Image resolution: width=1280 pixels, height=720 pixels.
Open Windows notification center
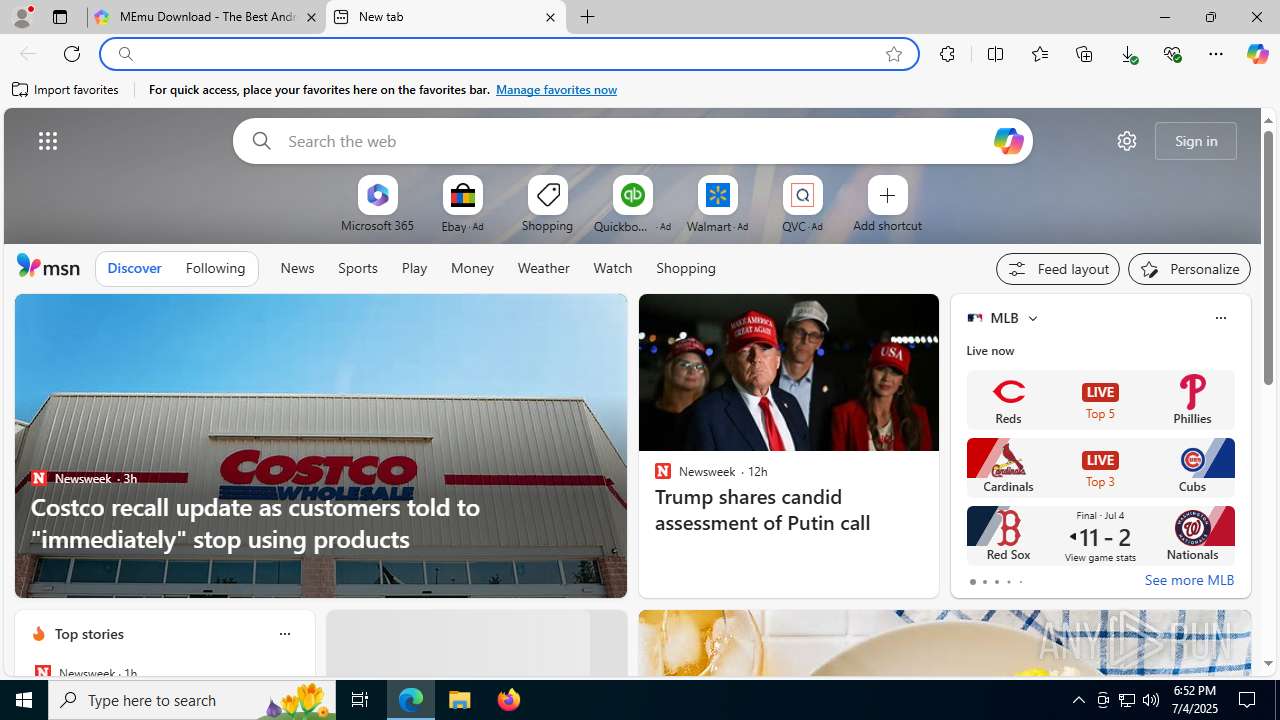pyautogui.click(x=1248, y=700)
